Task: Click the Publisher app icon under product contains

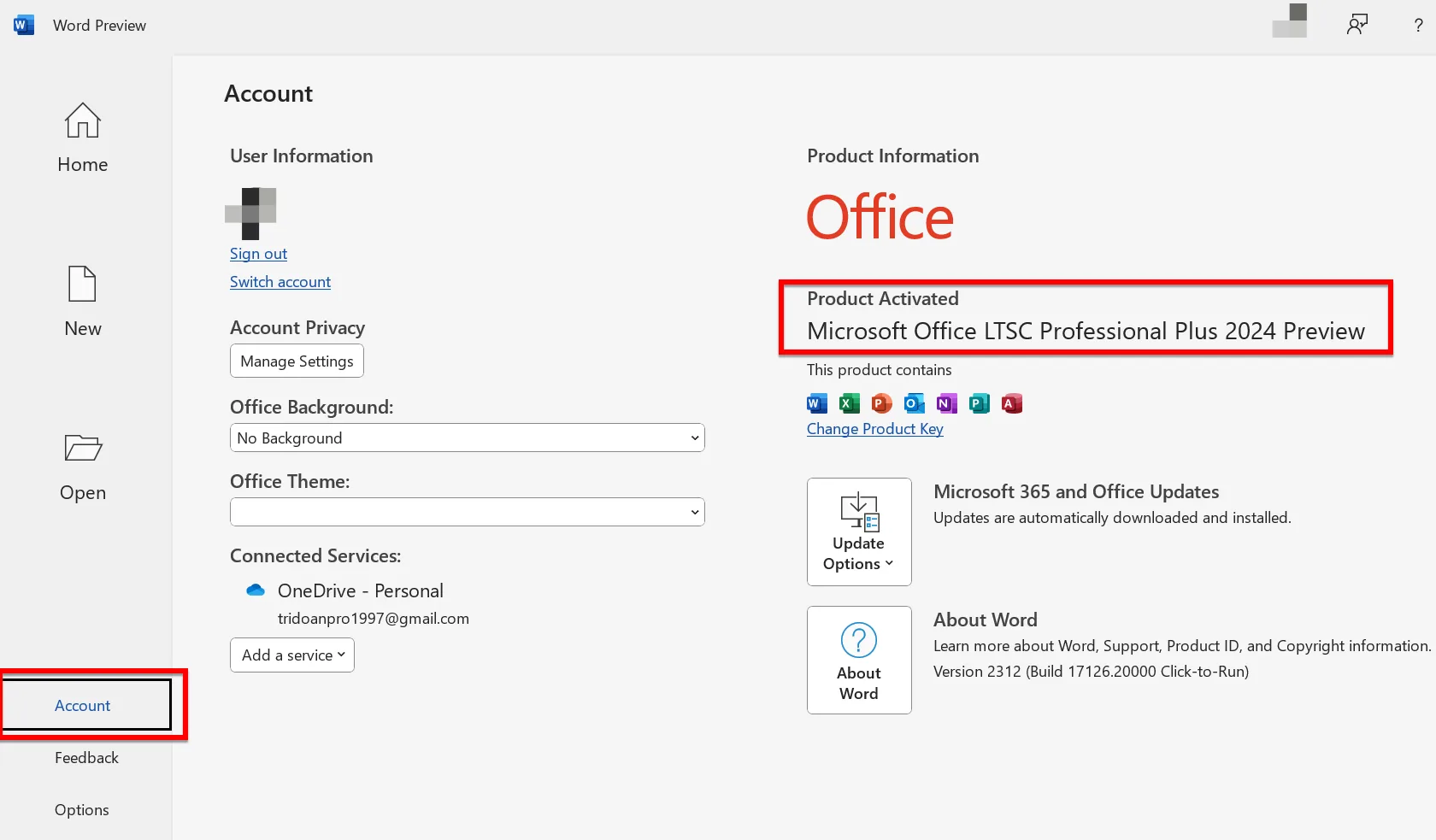Action: click(x=980, y=403)
